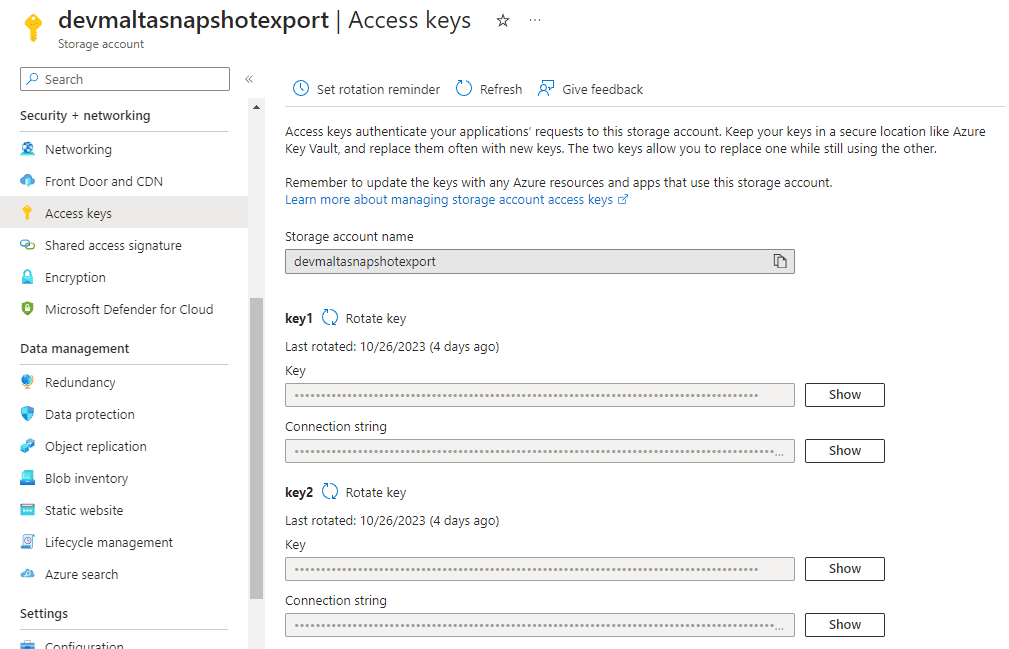Image resolution: width=1009 pixels, height=649 pixels.
Task: Click the Security + networking section header
Action: [85, 116]
